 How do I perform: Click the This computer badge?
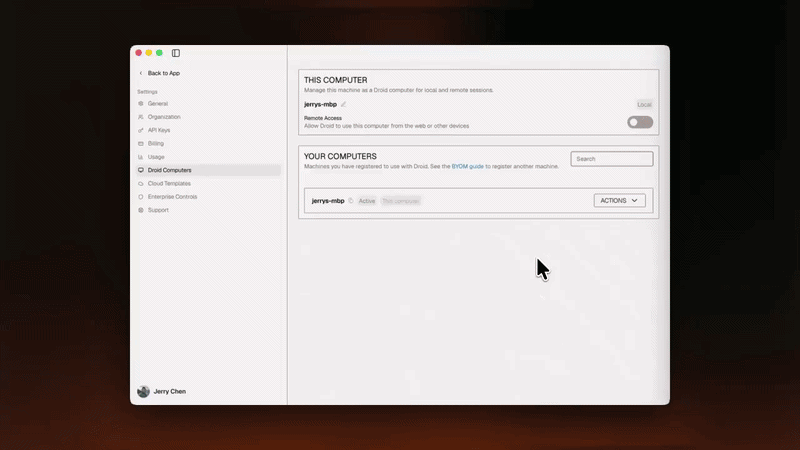pyautogui.click(x=401, y=201)
